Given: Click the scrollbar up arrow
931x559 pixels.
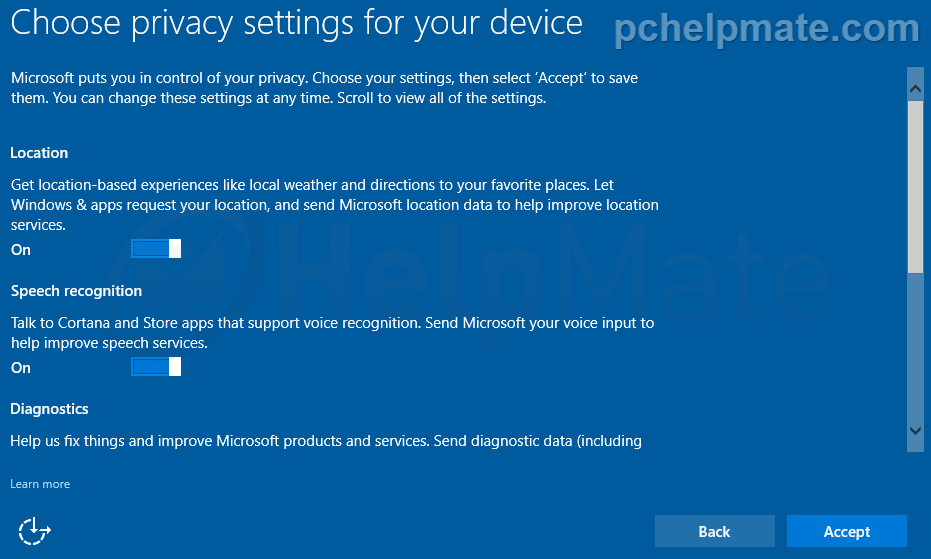Looking at the screenshot, I should 915,89.
